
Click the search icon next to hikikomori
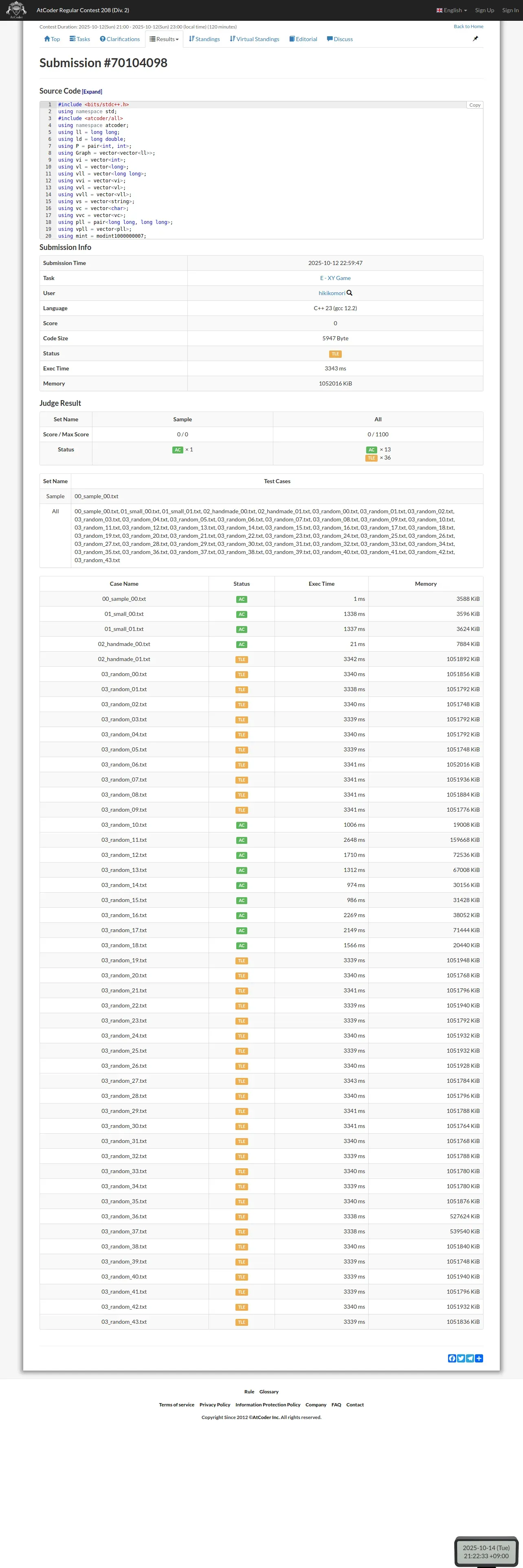coord(349,293)
